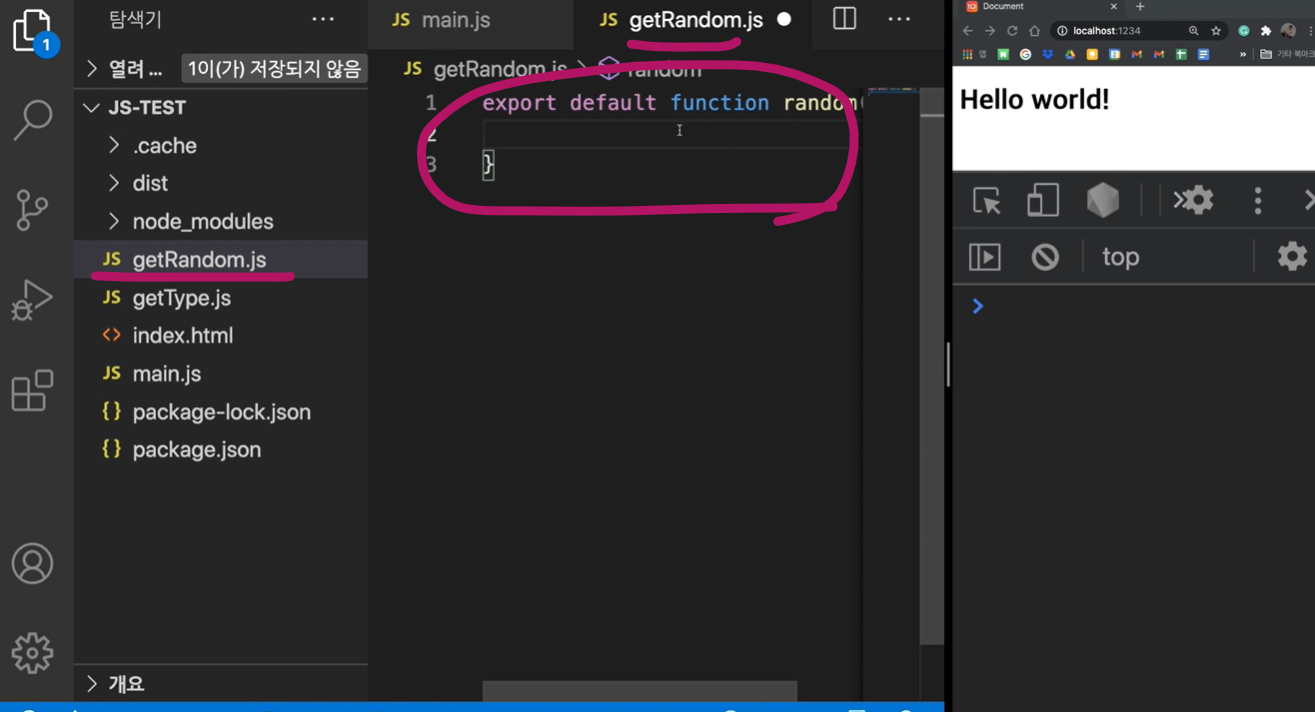Open the Google Sheets bookmark
This screenshot has height=712, width=1315.
[x=1181, y=54]
